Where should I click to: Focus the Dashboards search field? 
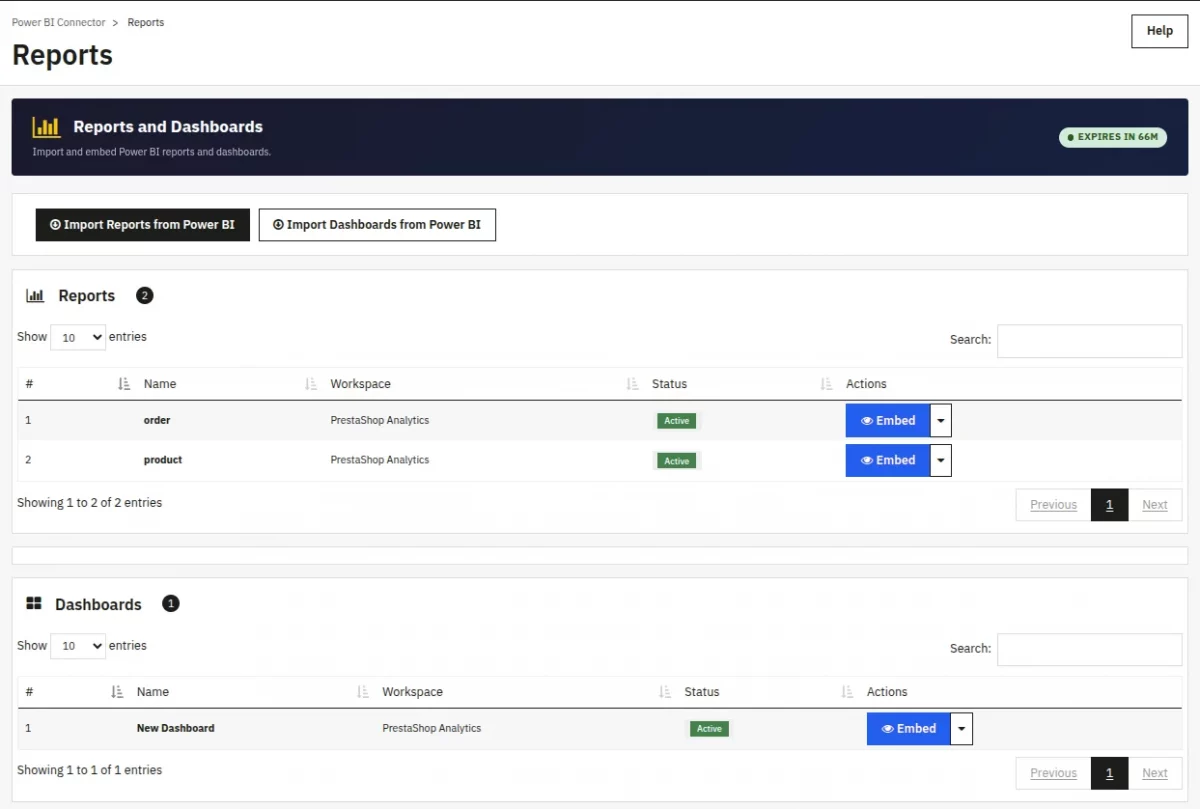1089,649
